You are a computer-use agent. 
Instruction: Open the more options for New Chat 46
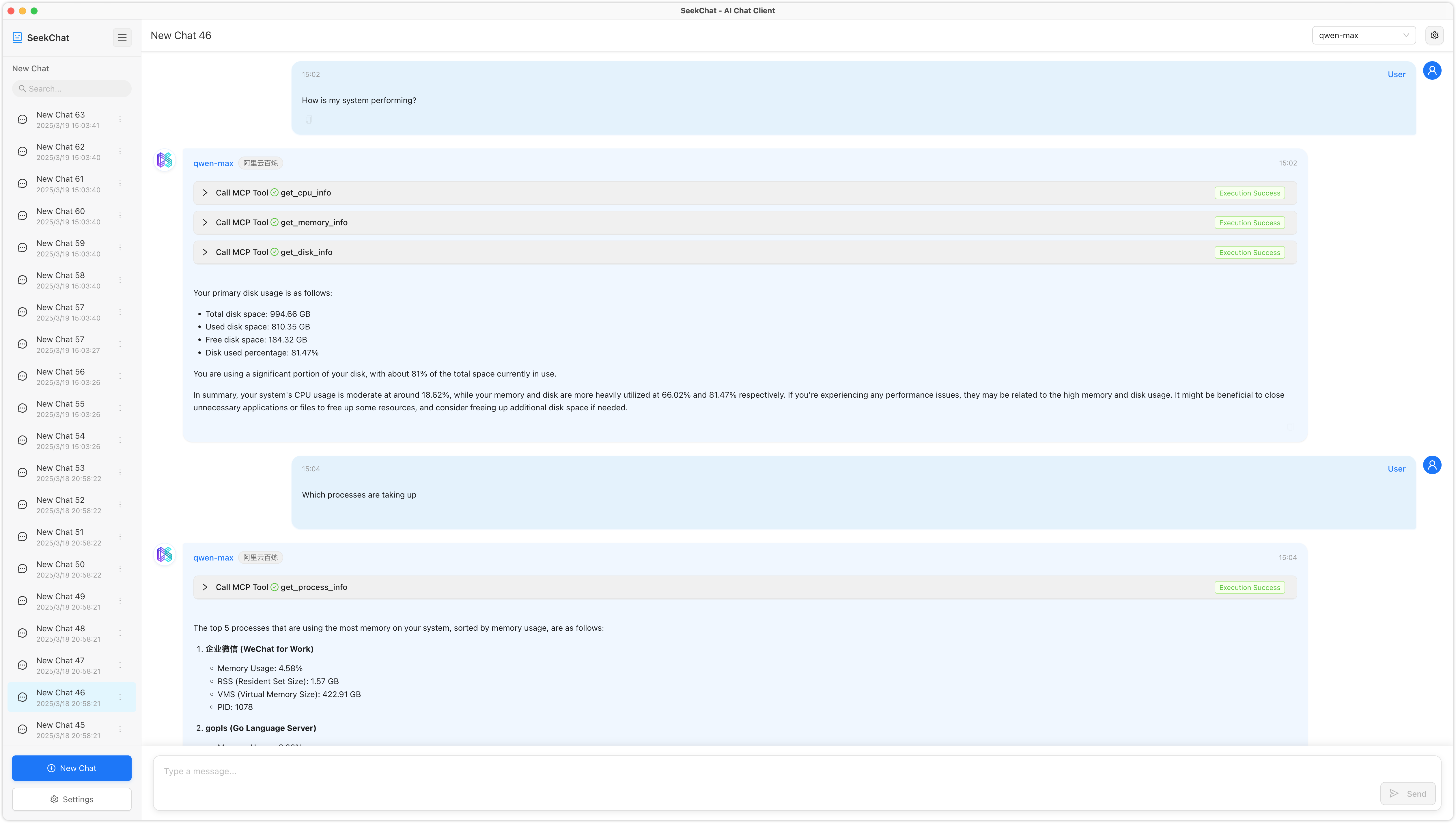pyautogui.click(x=120, y=697)
